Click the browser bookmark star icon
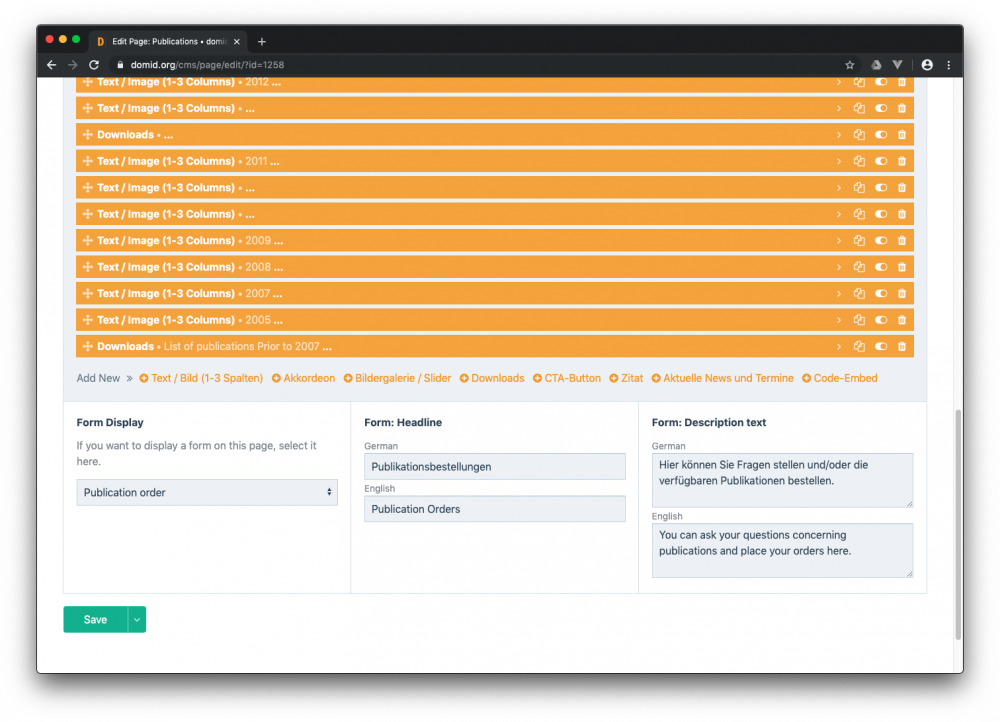This screenshot has width=1000, height=722. click(x=851, y=64)
